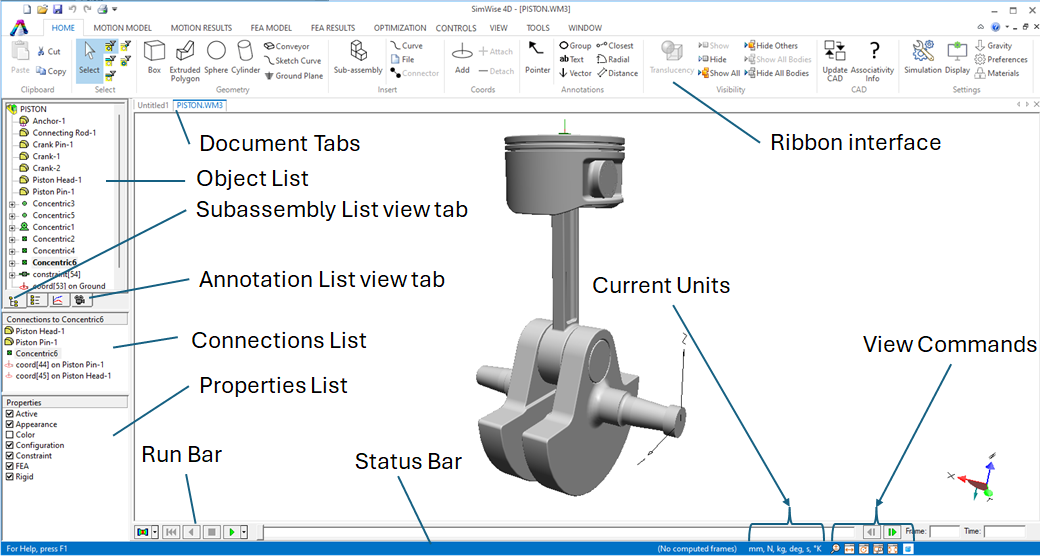Viewport: 1053px width, 556px height.
Task: Click the Show All visibility command
Action: tap(719, 73)
